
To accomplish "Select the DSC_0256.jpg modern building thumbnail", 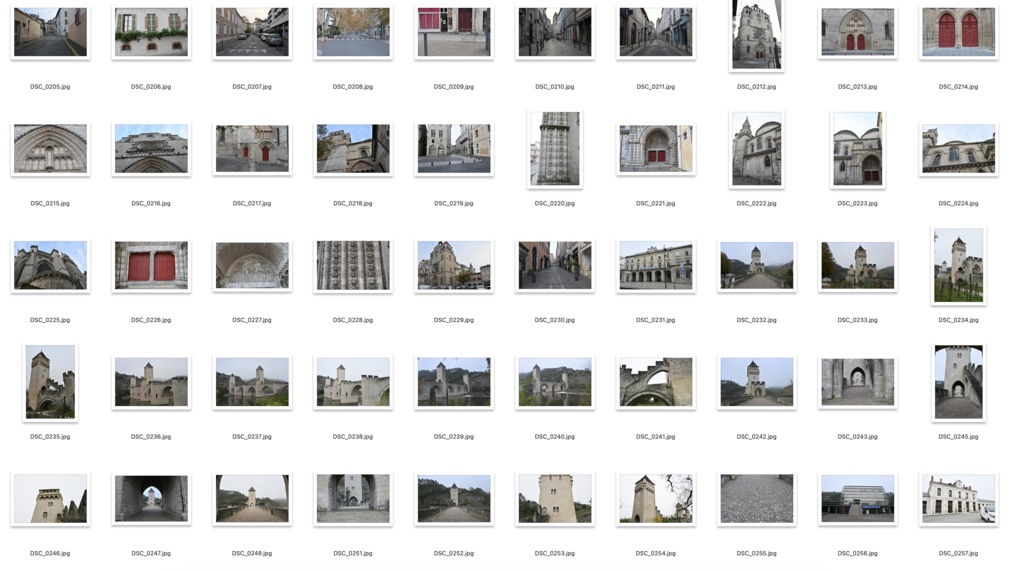I will point(857,498).
